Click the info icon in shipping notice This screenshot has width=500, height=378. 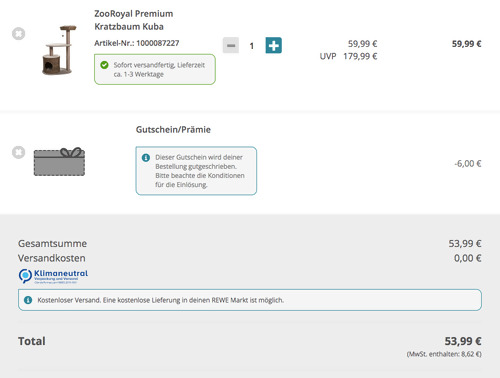tap(28, 300)
